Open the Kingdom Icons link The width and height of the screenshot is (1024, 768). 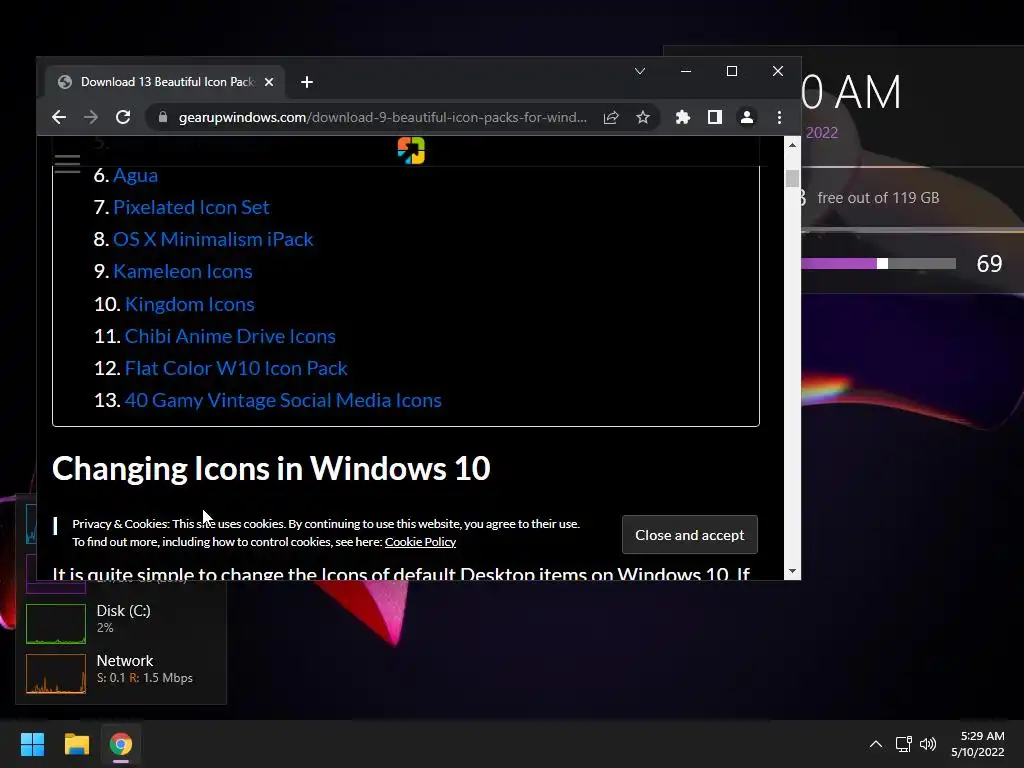click(x=189, y=304)
